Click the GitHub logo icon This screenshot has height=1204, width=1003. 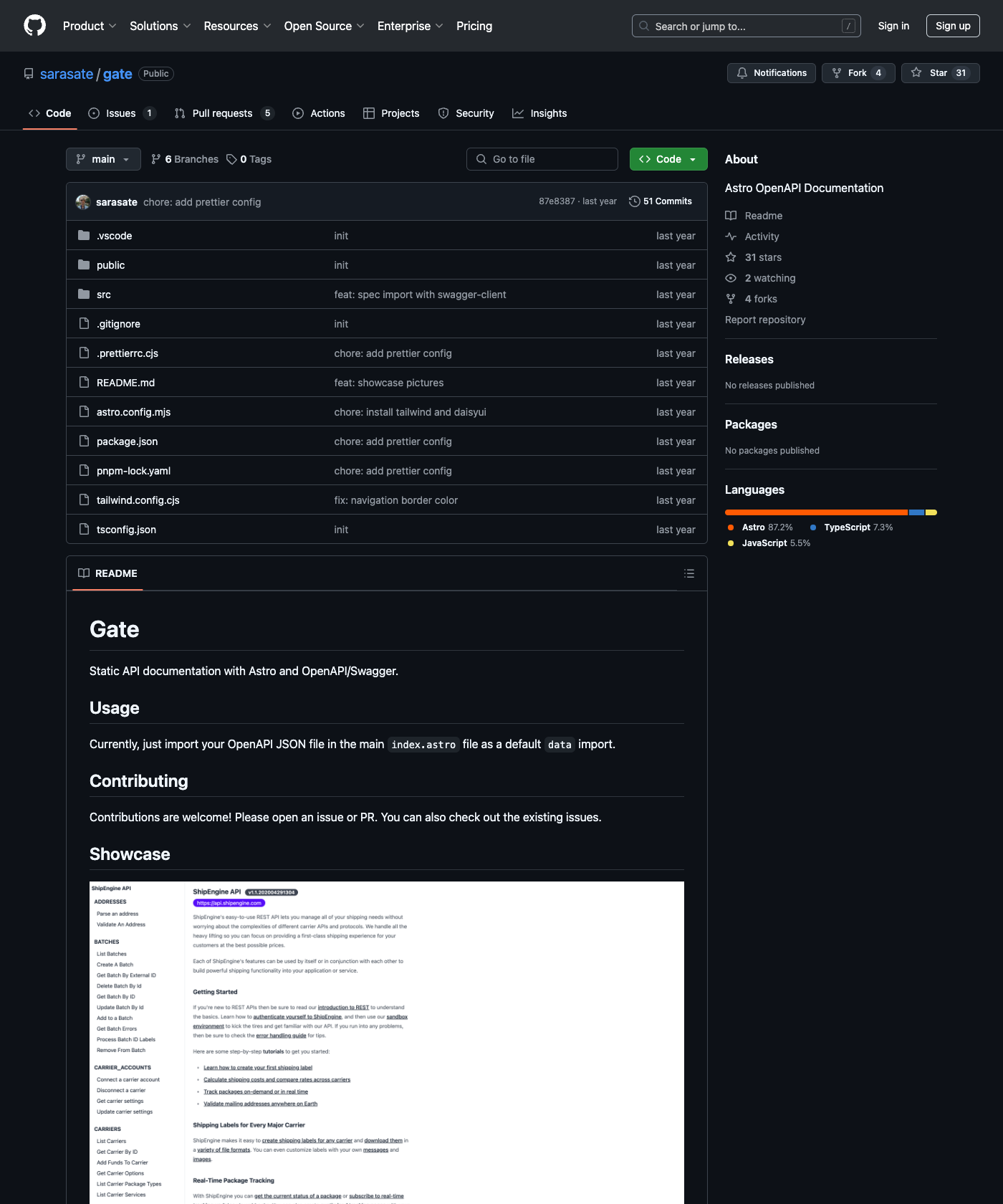coord(34,26)
